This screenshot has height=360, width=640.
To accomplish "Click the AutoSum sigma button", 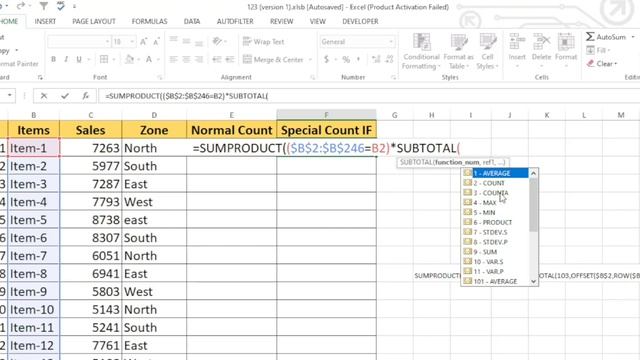I will click(x=606, y=37).
